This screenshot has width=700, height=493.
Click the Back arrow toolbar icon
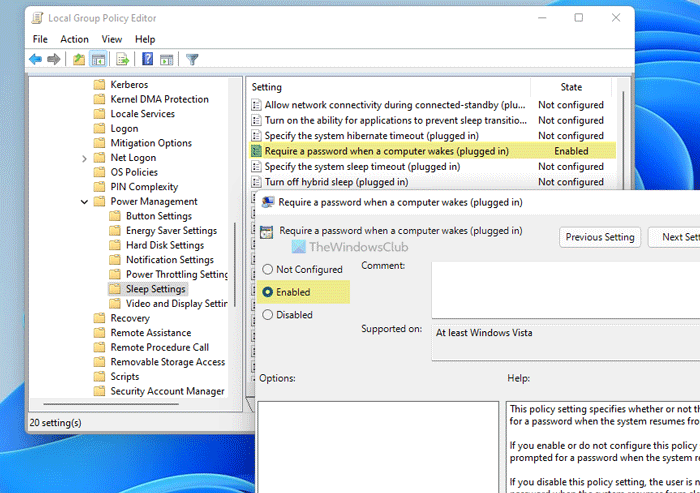coord(35,59)
